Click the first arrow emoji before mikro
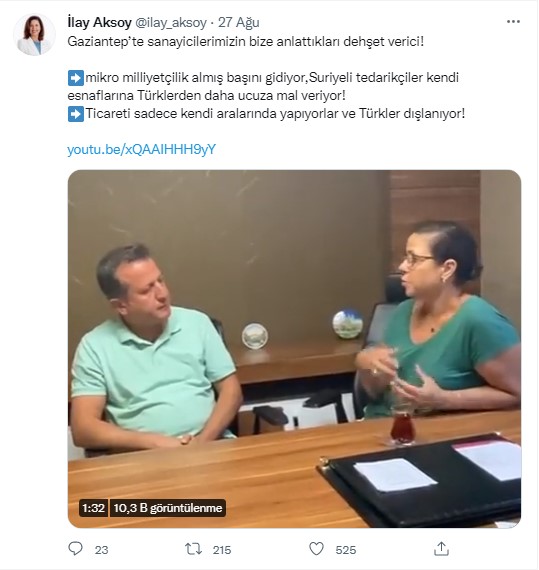The image size is (539, 570). [76, 78]
